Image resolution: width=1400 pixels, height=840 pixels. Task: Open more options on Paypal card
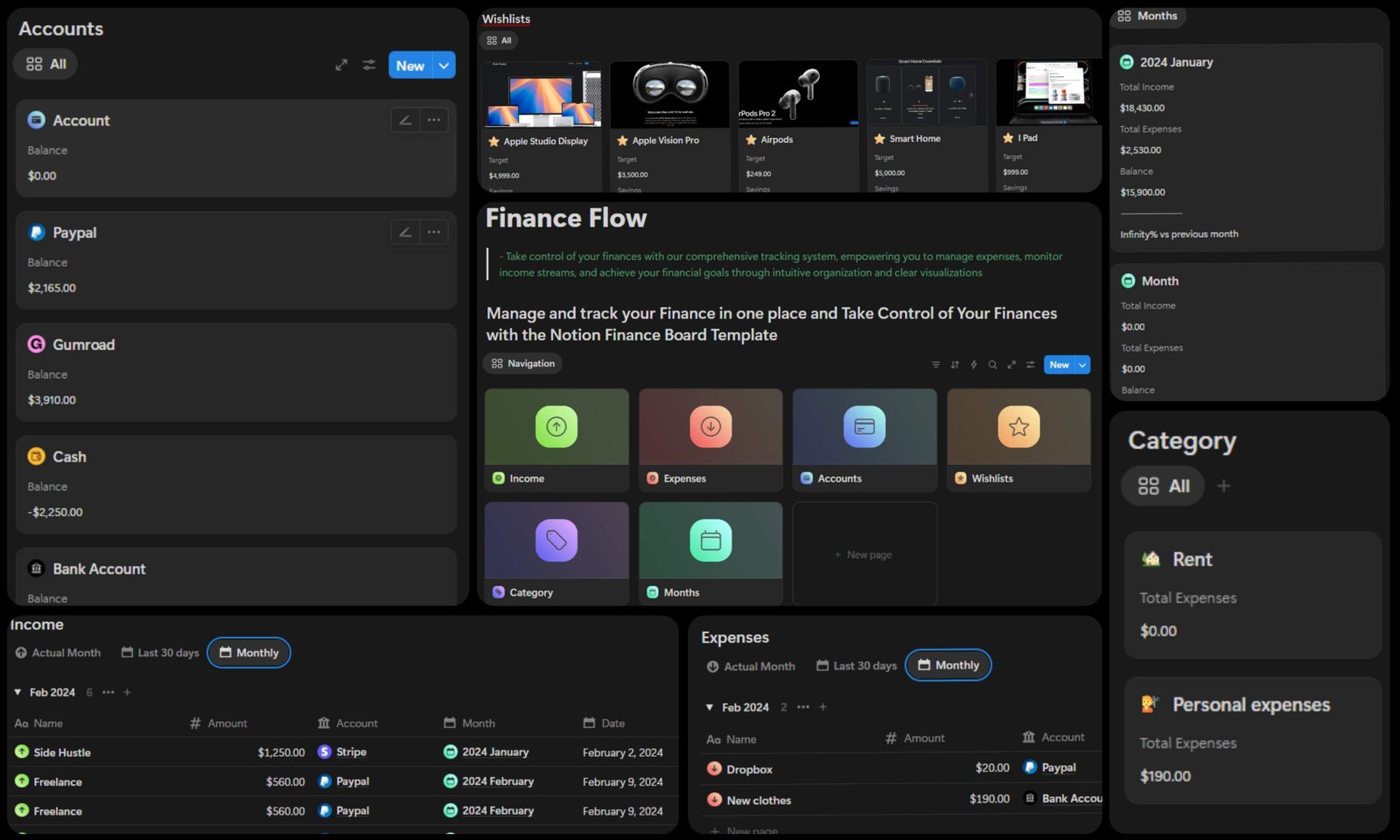click(434, 232)
